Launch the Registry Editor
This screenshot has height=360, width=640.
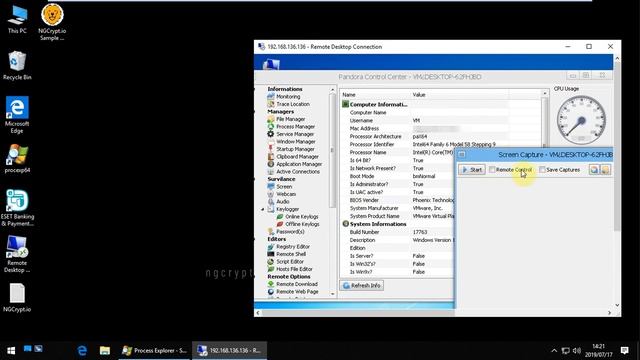pos(289,247)
